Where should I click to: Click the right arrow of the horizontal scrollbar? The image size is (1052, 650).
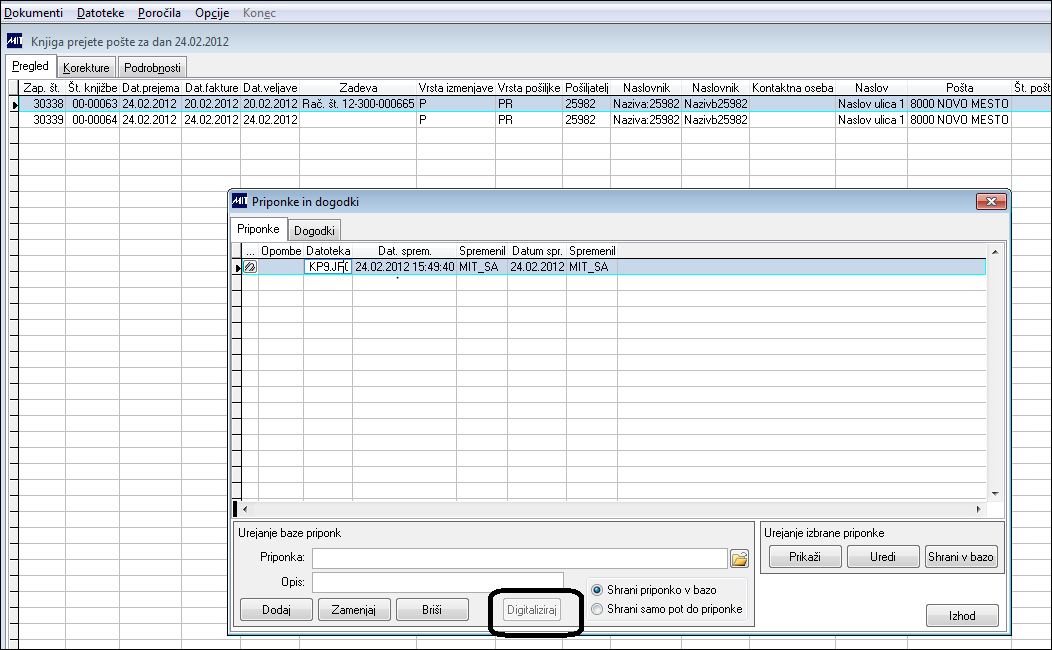pos(978,509)
